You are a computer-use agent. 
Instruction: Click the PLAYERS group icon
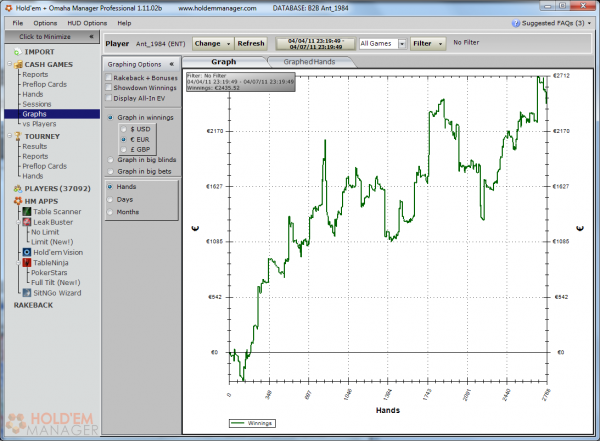coord(18,188)
